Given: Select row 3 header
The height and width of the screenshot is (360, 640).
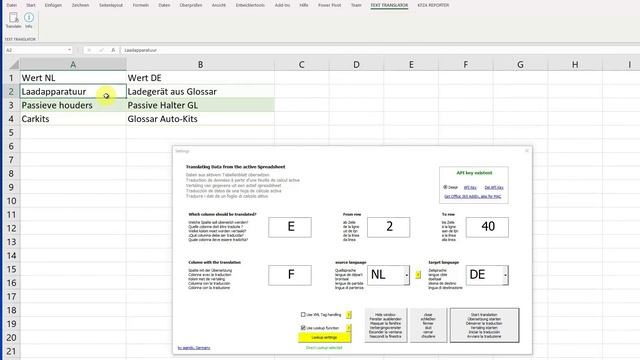Looking at the screenshot, I should (x=11, y=105).
